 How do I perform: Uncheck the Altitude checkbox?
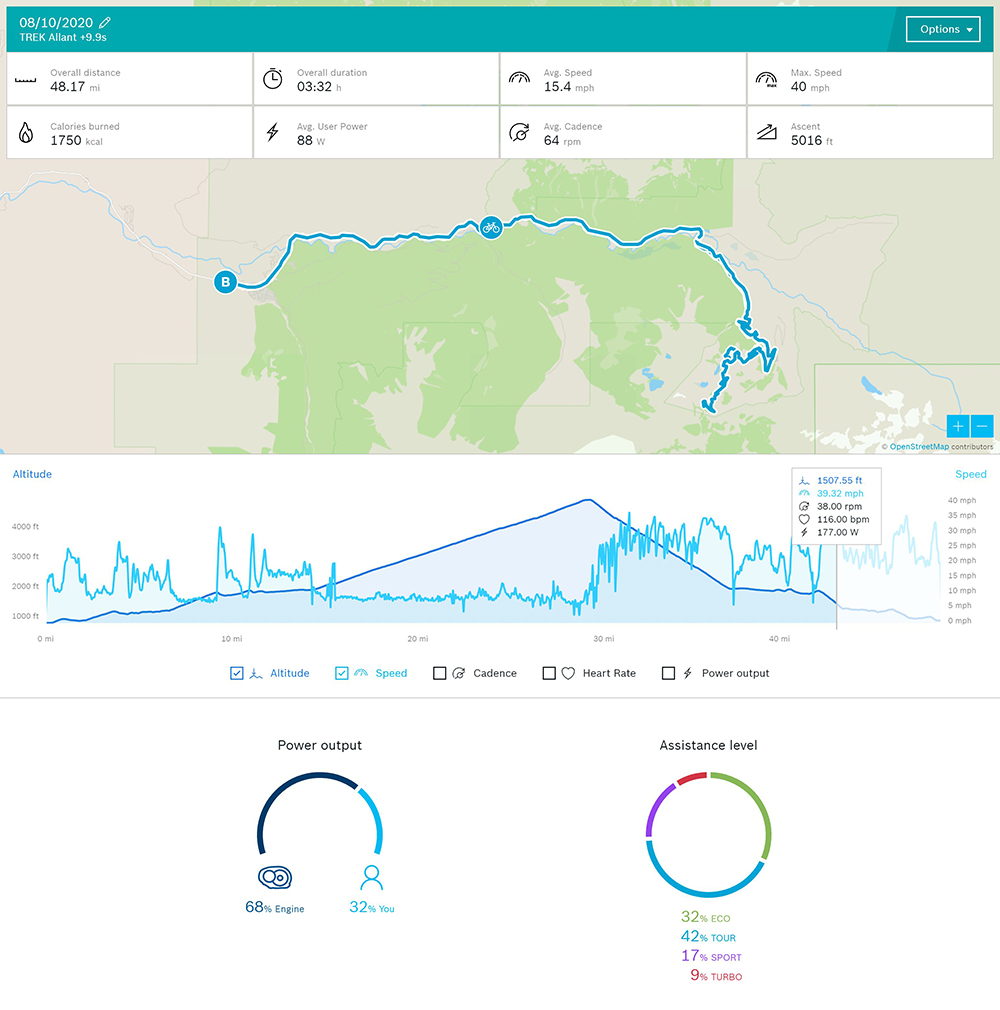(x=237, y=673)
